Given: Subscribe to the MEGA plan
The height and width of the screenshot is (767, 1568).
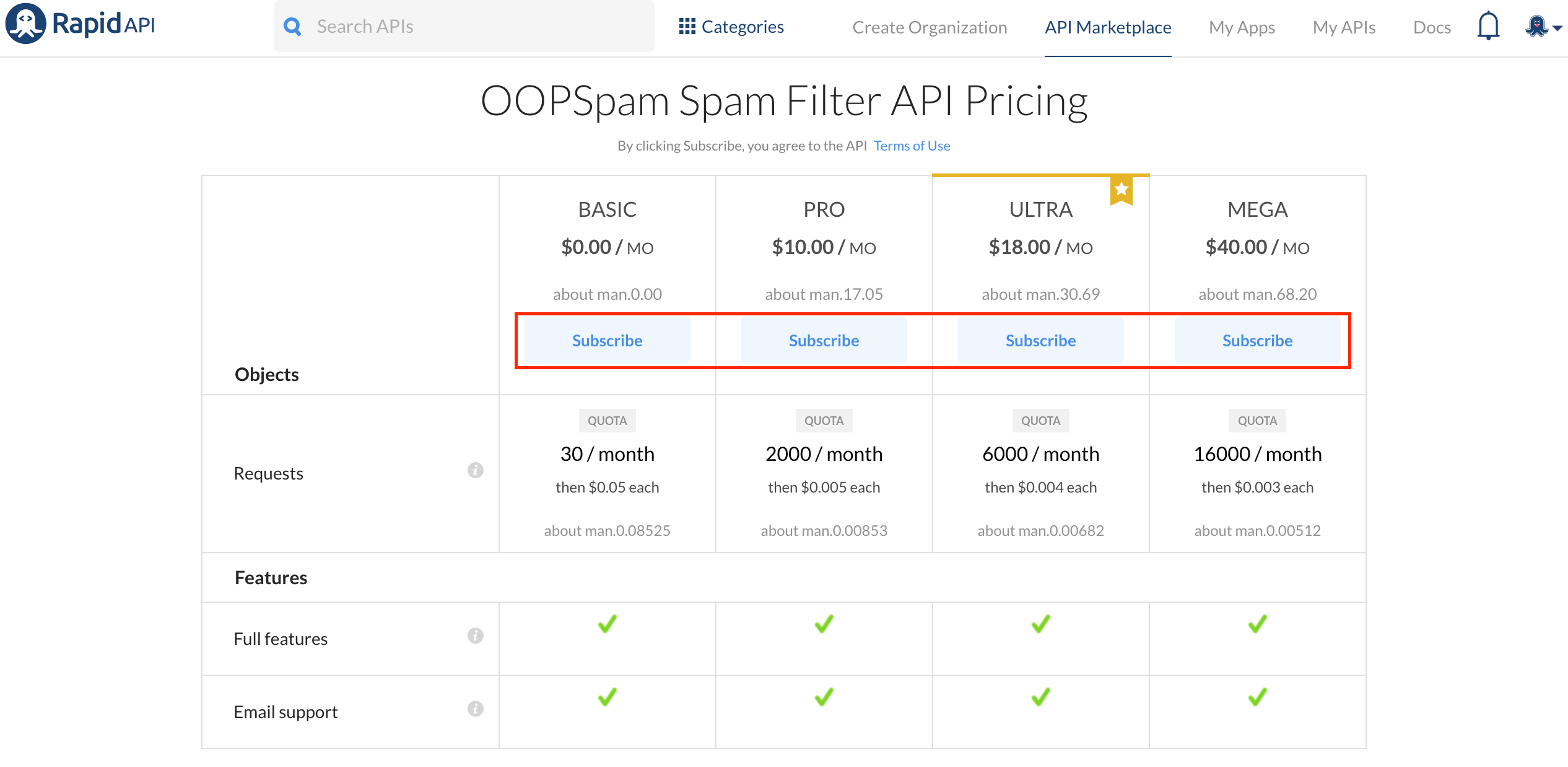Looking at the screenshot, I should 1257,340.
